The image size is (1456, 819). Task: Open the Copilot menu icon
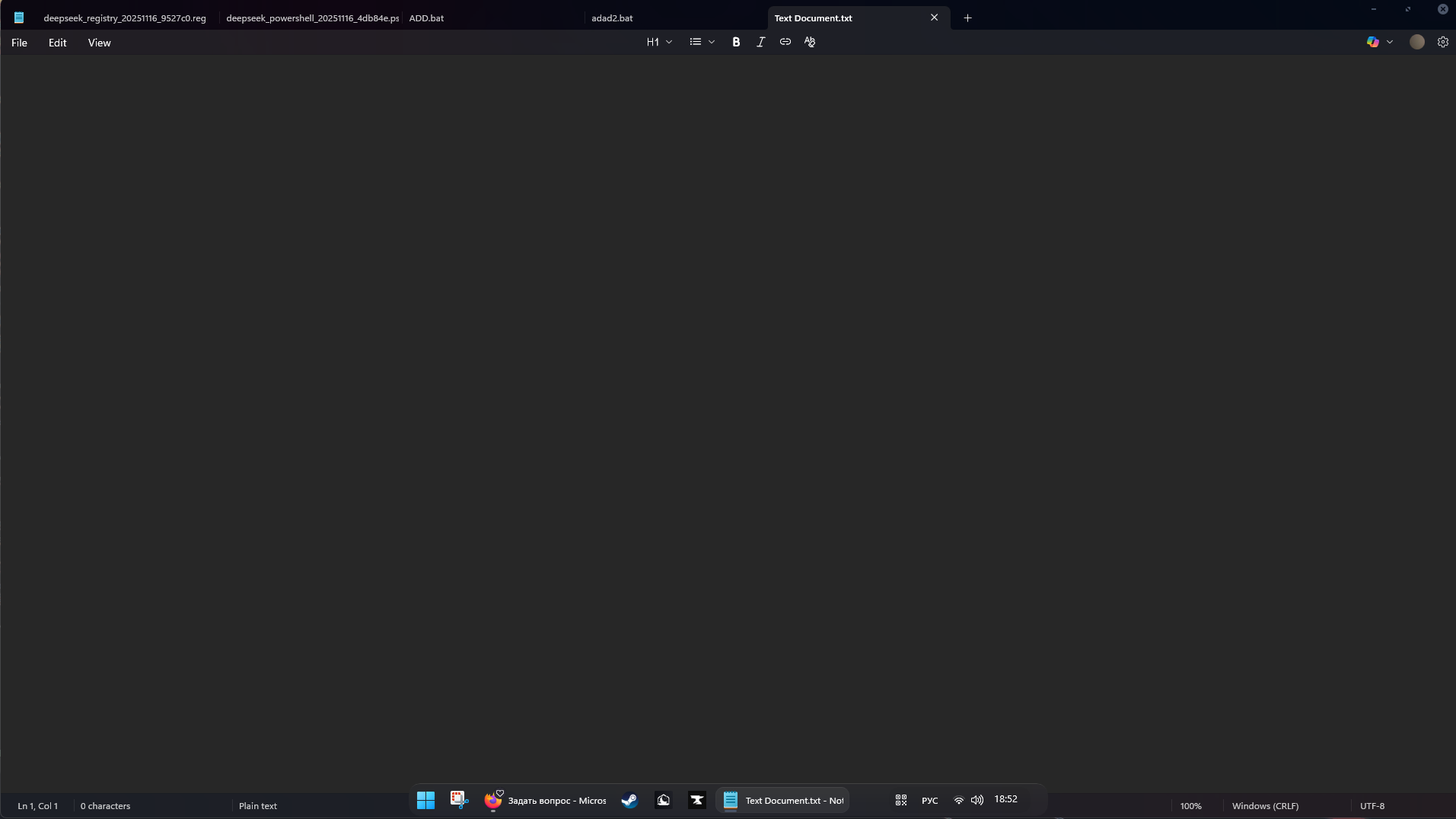(x=1372, y=42)
